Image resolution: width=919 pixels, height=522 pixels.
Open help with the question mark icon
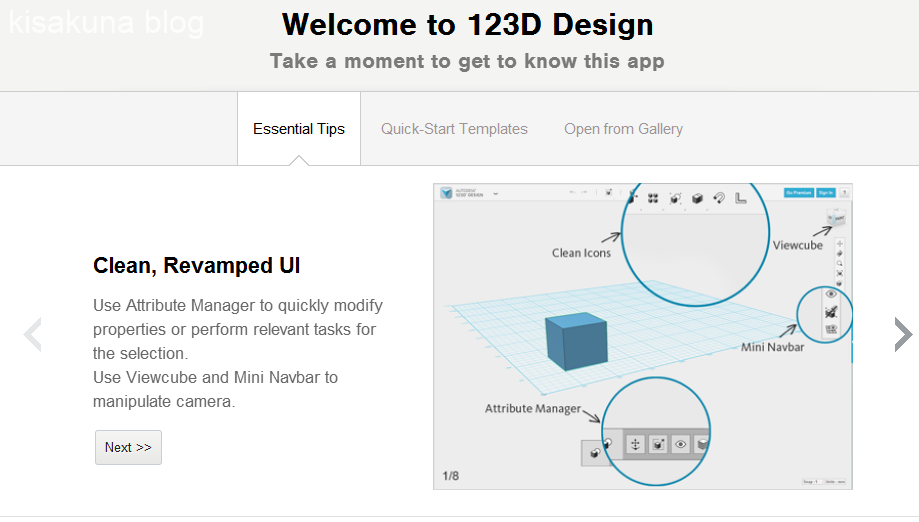[844, 193]
